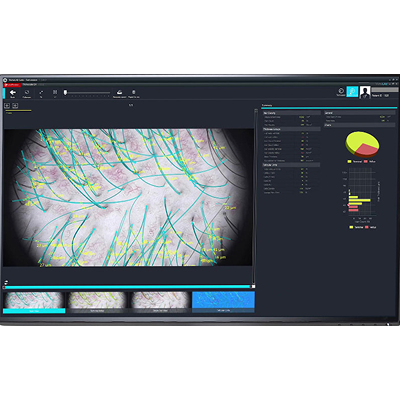Viewport: 400px width, 400px height.
Task: Click the eraser remove-layer icon in toolbar
Action: point(119,92)
